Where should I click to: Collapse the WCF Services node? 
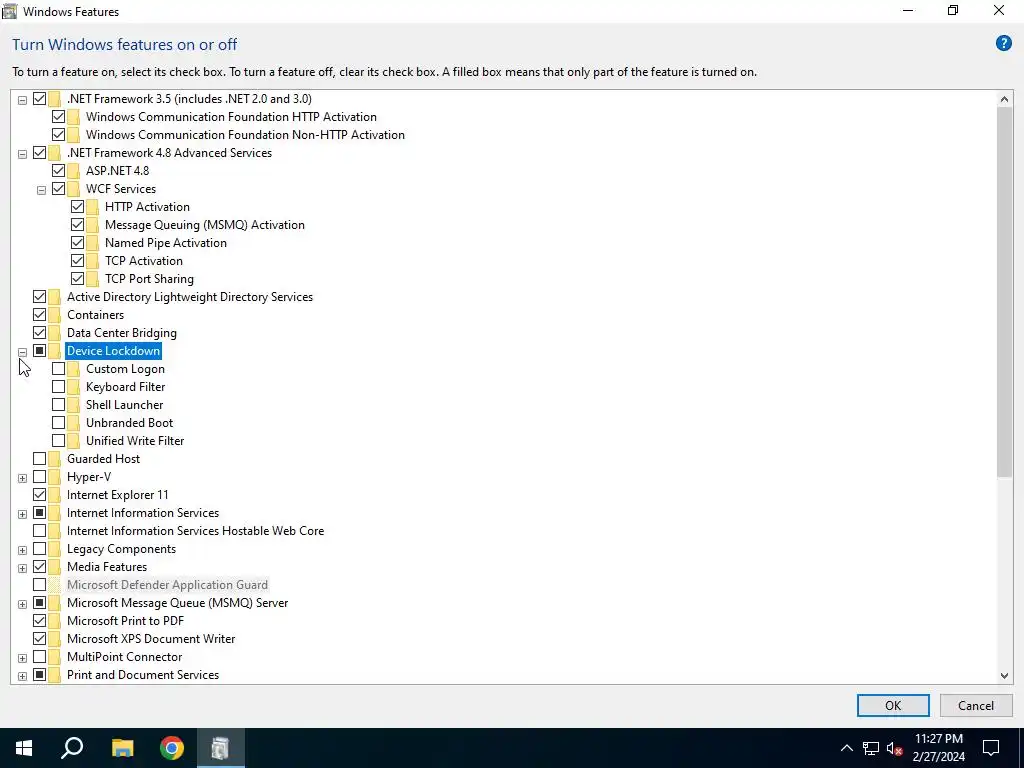point(41,190)
